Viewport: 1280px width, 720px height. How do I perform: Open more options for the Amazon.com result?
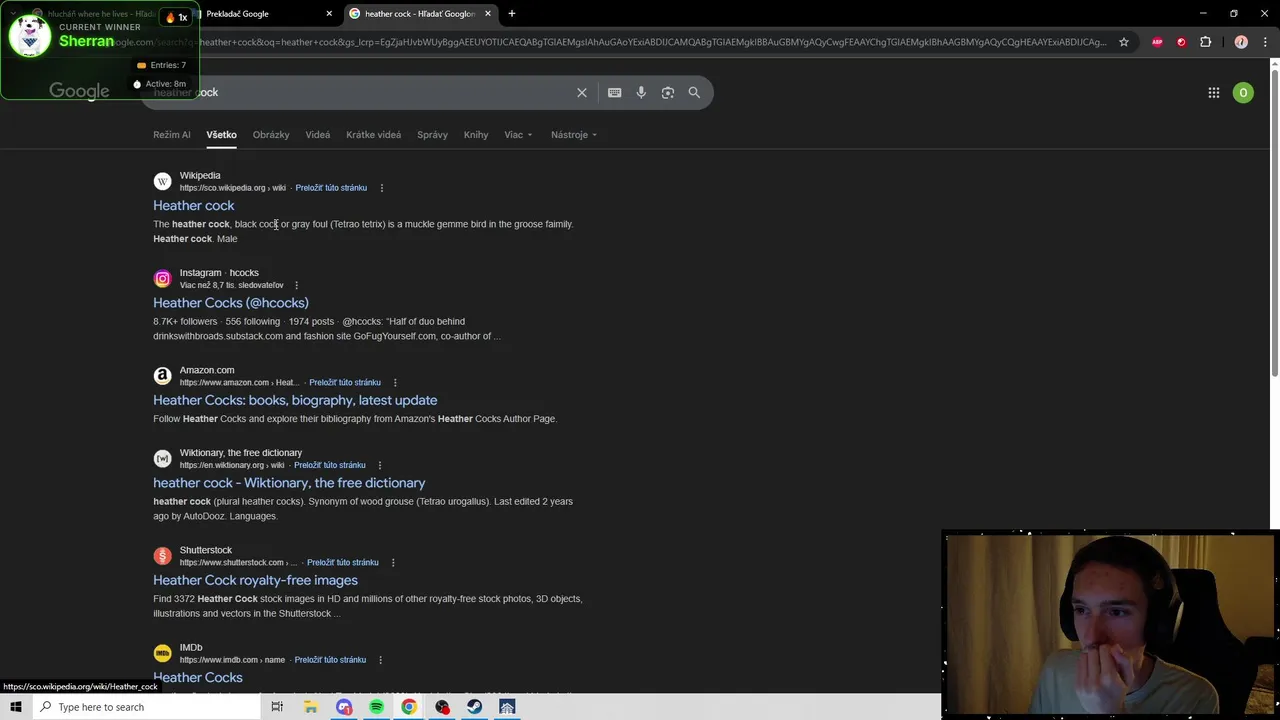[x=395, y=382]
